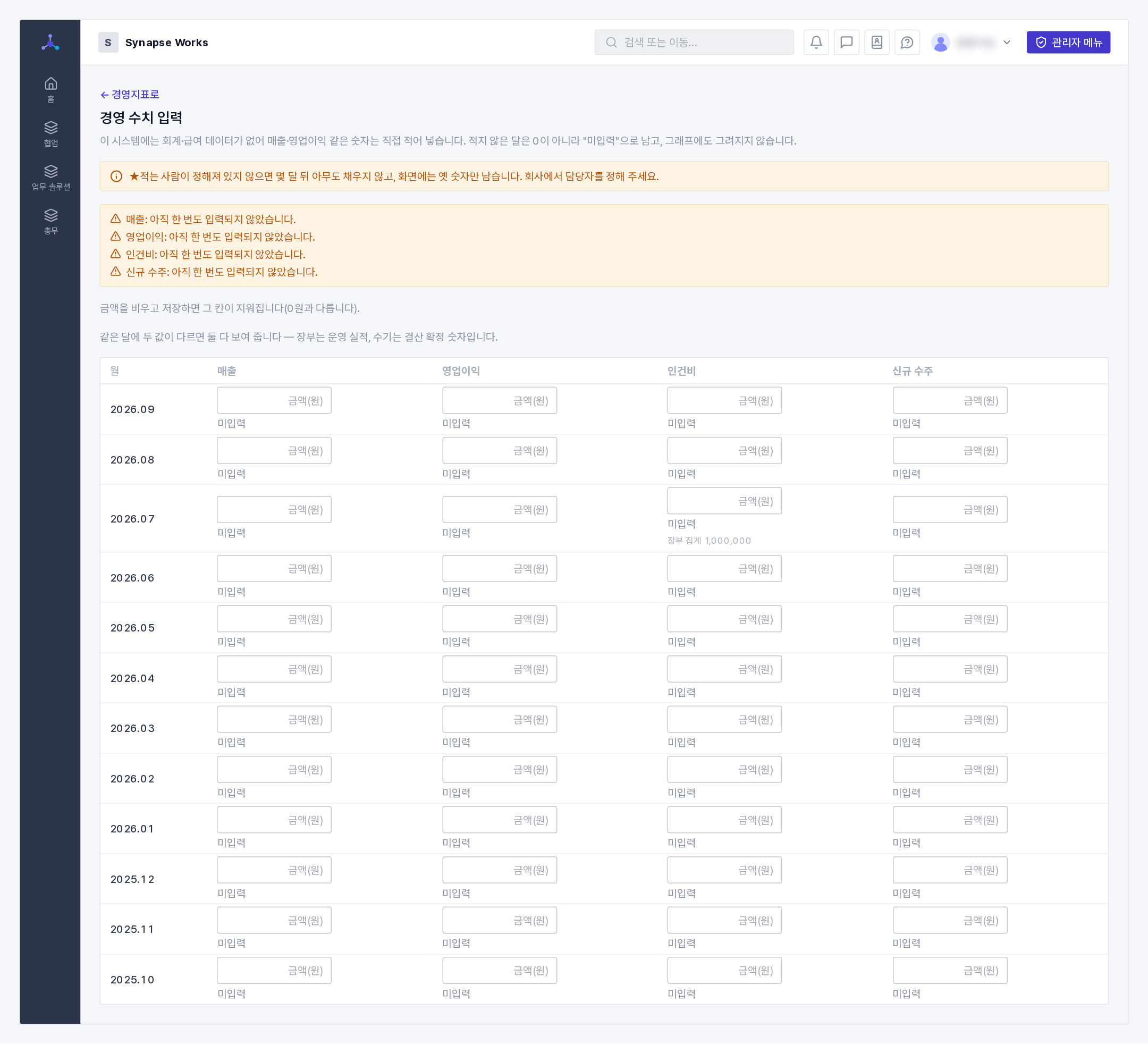Focus 매출 amount field for 2026.04

tap(274, 669)
